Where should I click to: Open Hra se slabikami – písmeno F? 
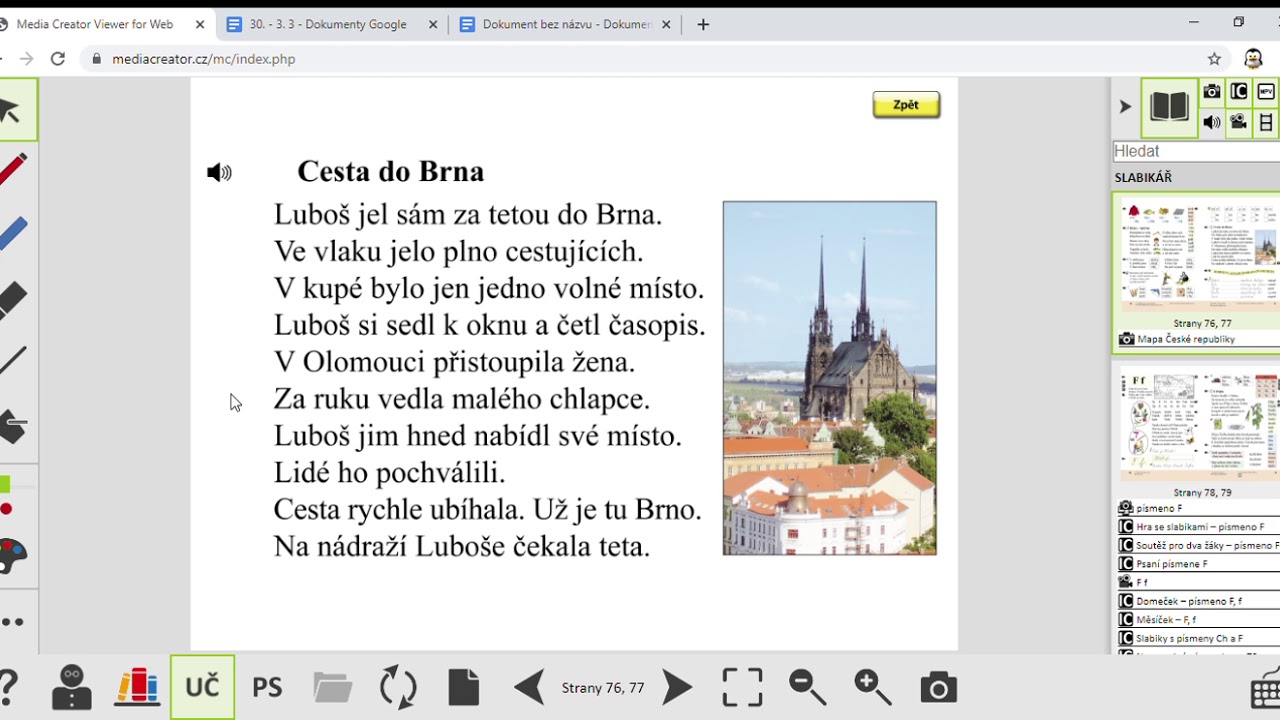coord(1198,527)
